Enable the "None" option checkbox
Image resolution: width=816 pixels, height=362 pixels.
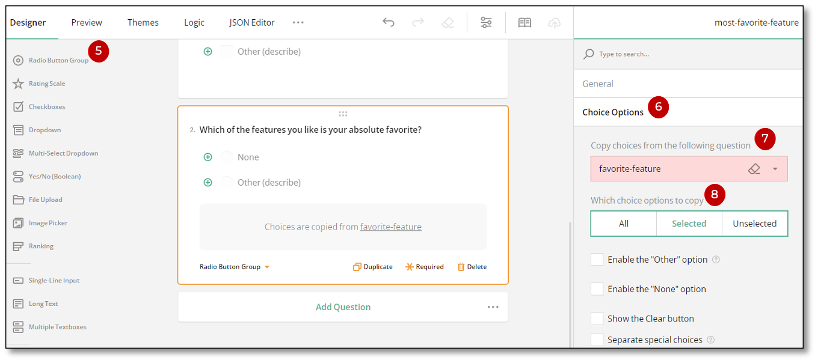[x=597, y=289]
